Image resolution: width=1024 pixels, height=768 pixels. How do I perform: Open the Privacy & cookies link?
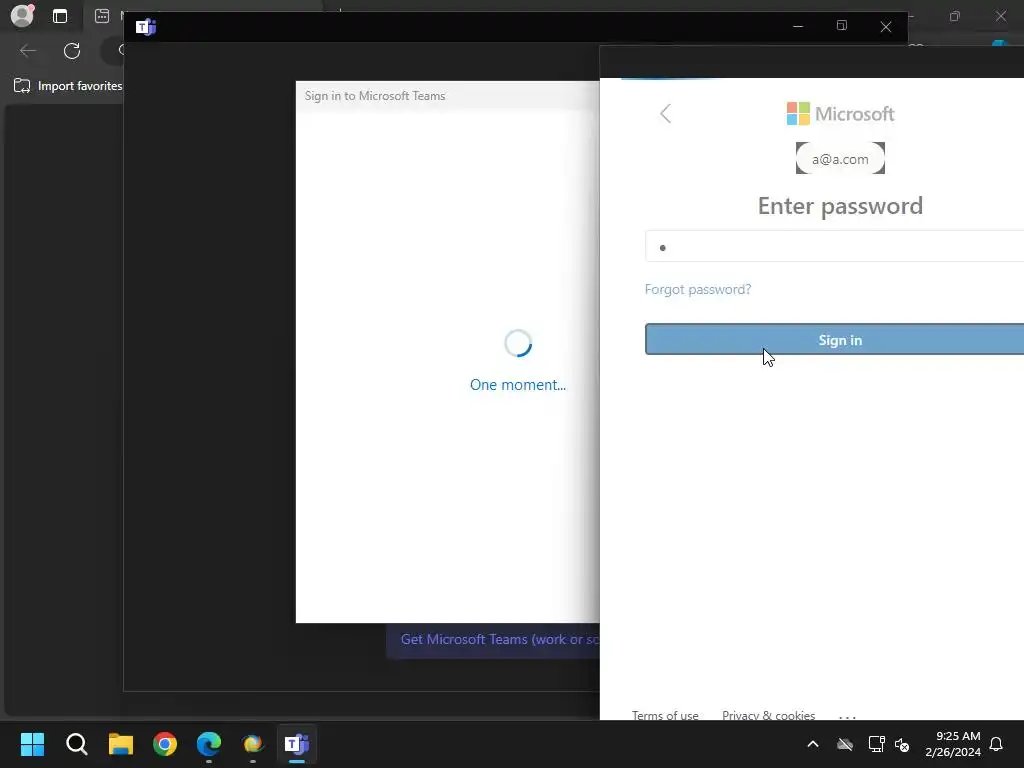click(768, 715)
